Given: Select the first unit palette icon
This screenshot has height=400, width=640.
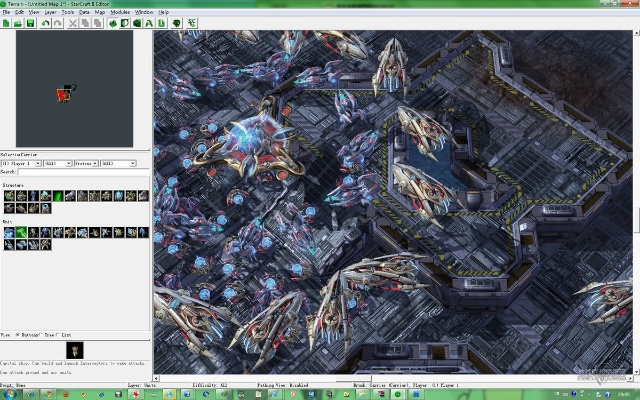Looking at the screenshot, I should pos(9,232).
